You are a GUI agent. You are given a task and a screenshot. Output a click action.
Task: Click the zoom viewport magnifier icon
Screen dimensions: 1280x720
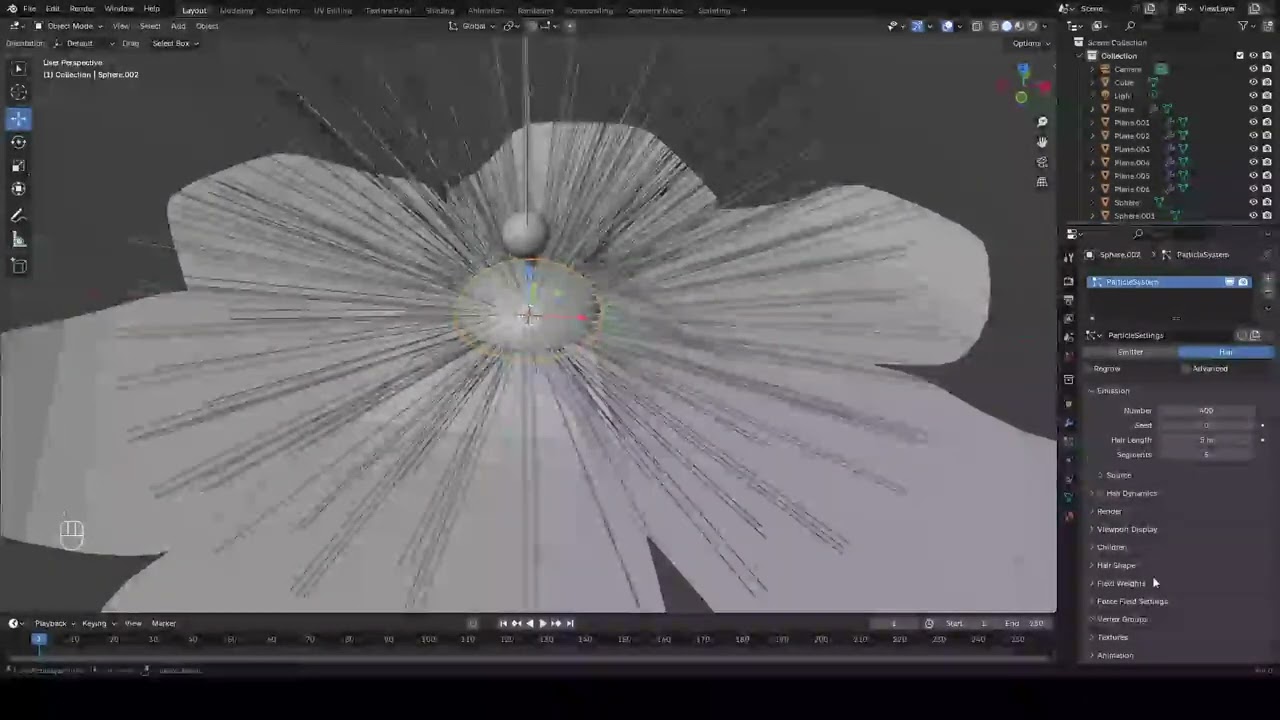1042,122
